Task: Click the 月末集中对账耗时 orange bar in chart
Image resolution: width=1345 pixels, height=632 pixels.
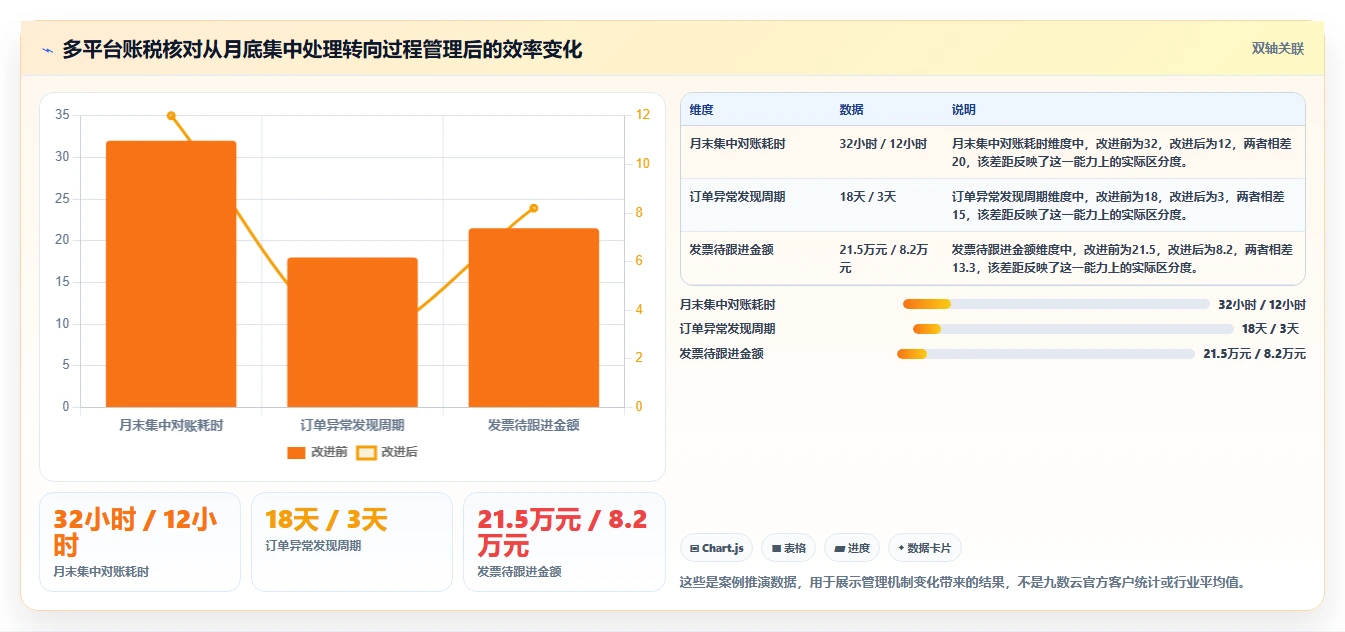Action: click(x=171, y=274)
